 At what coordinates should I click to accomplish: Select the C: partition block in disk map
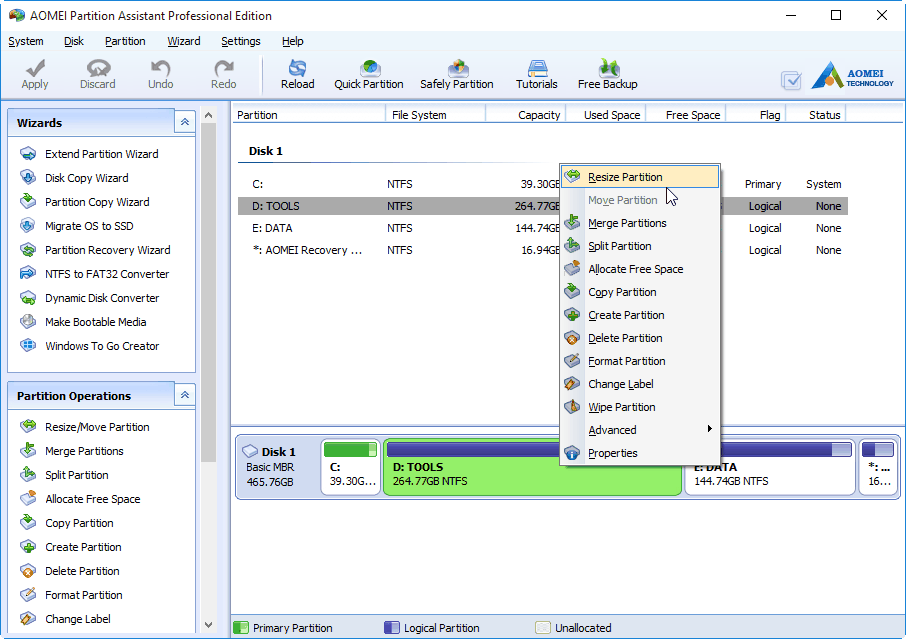tap(350, 467)
